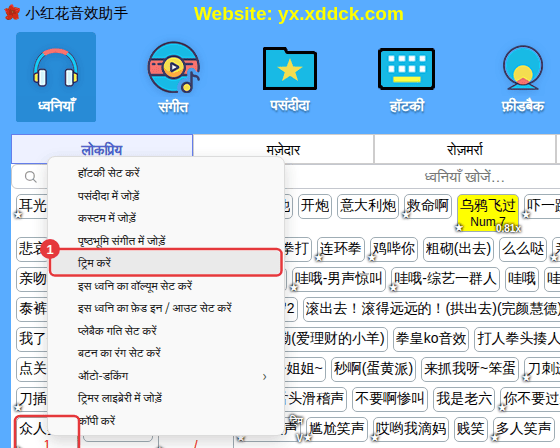
Task: Play the 亲吻 sound button
Action: tap(32, 279)
